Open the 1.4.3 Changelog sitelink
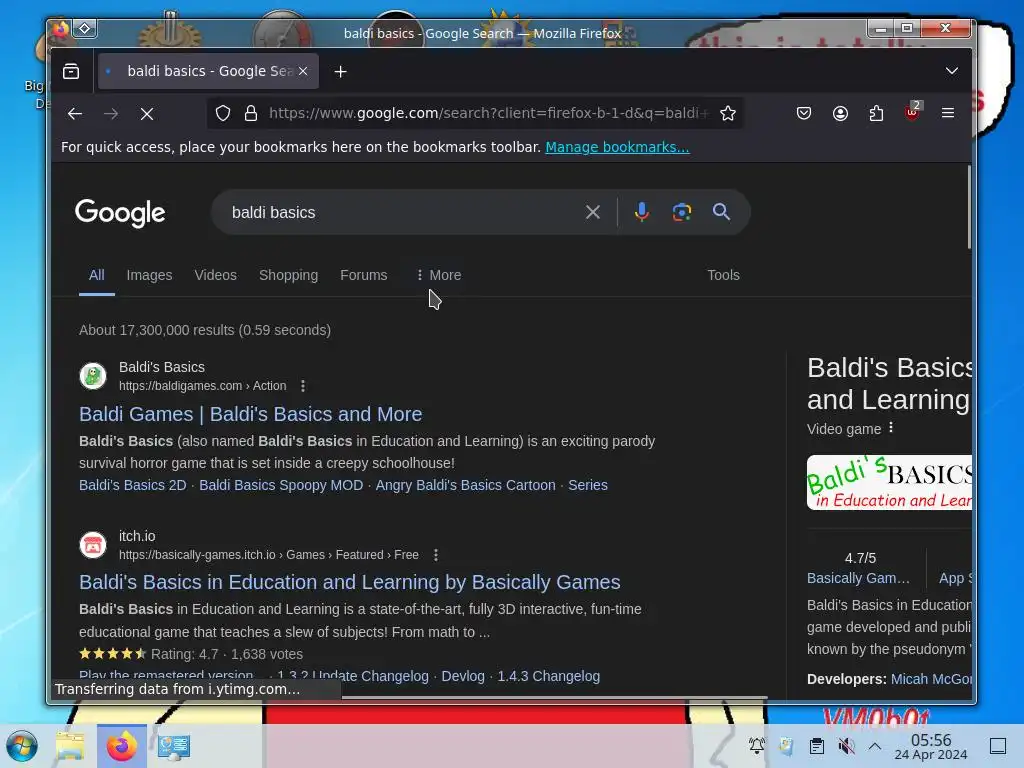 (549, 676)
